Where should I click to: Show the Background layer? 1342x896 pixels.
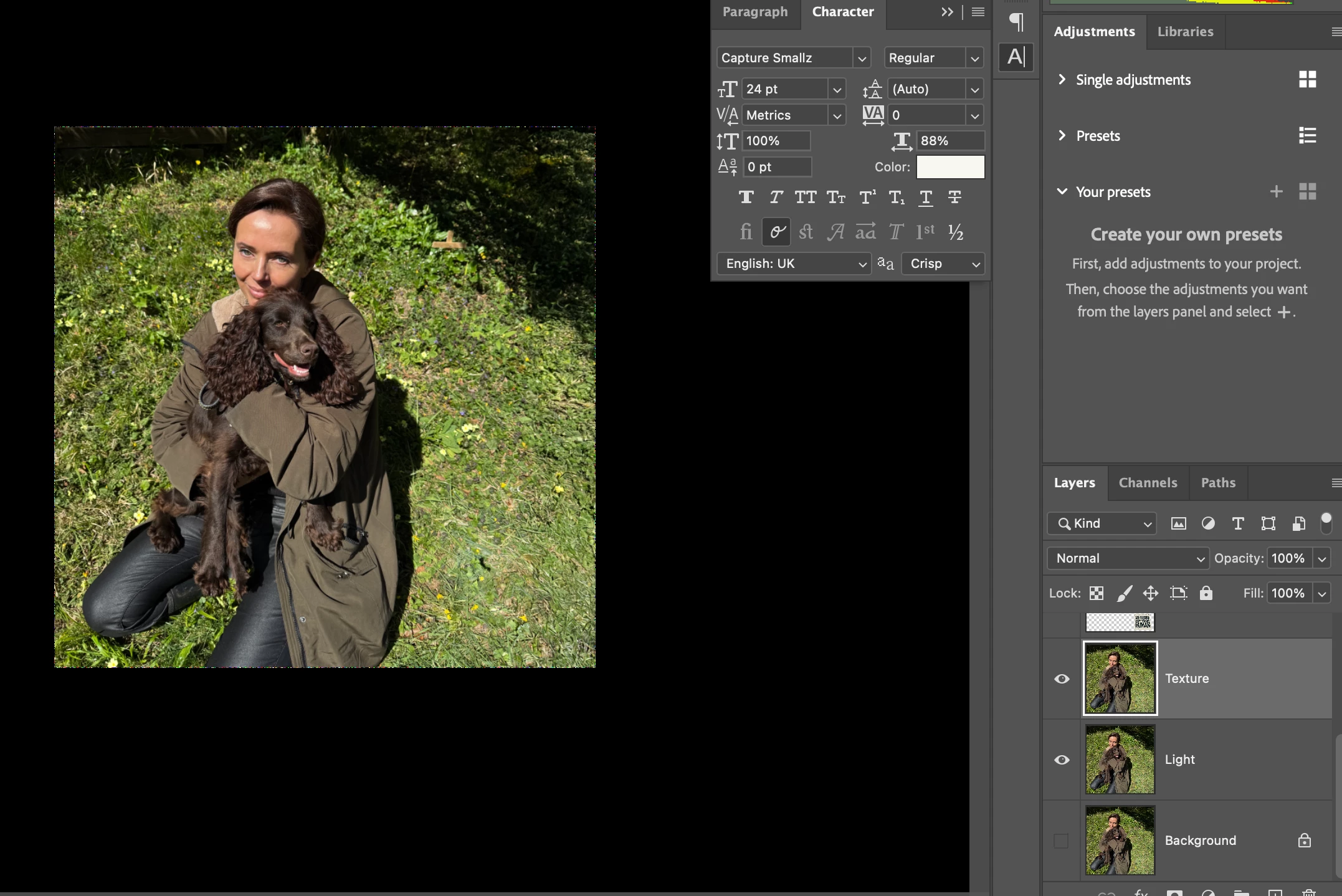click(1061, 841)
